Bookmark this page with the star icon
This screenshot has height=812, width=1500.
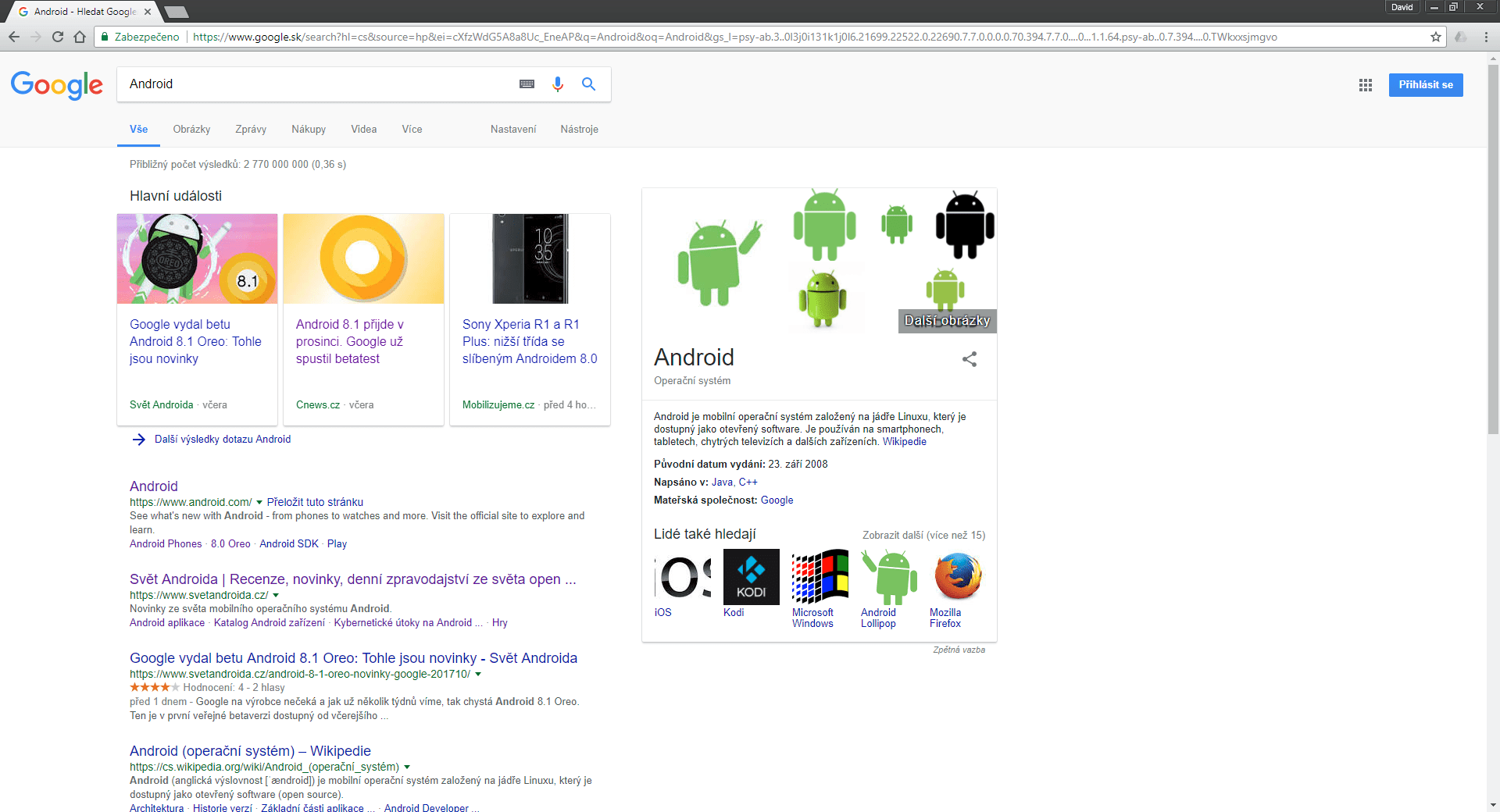coord(1435,37)
